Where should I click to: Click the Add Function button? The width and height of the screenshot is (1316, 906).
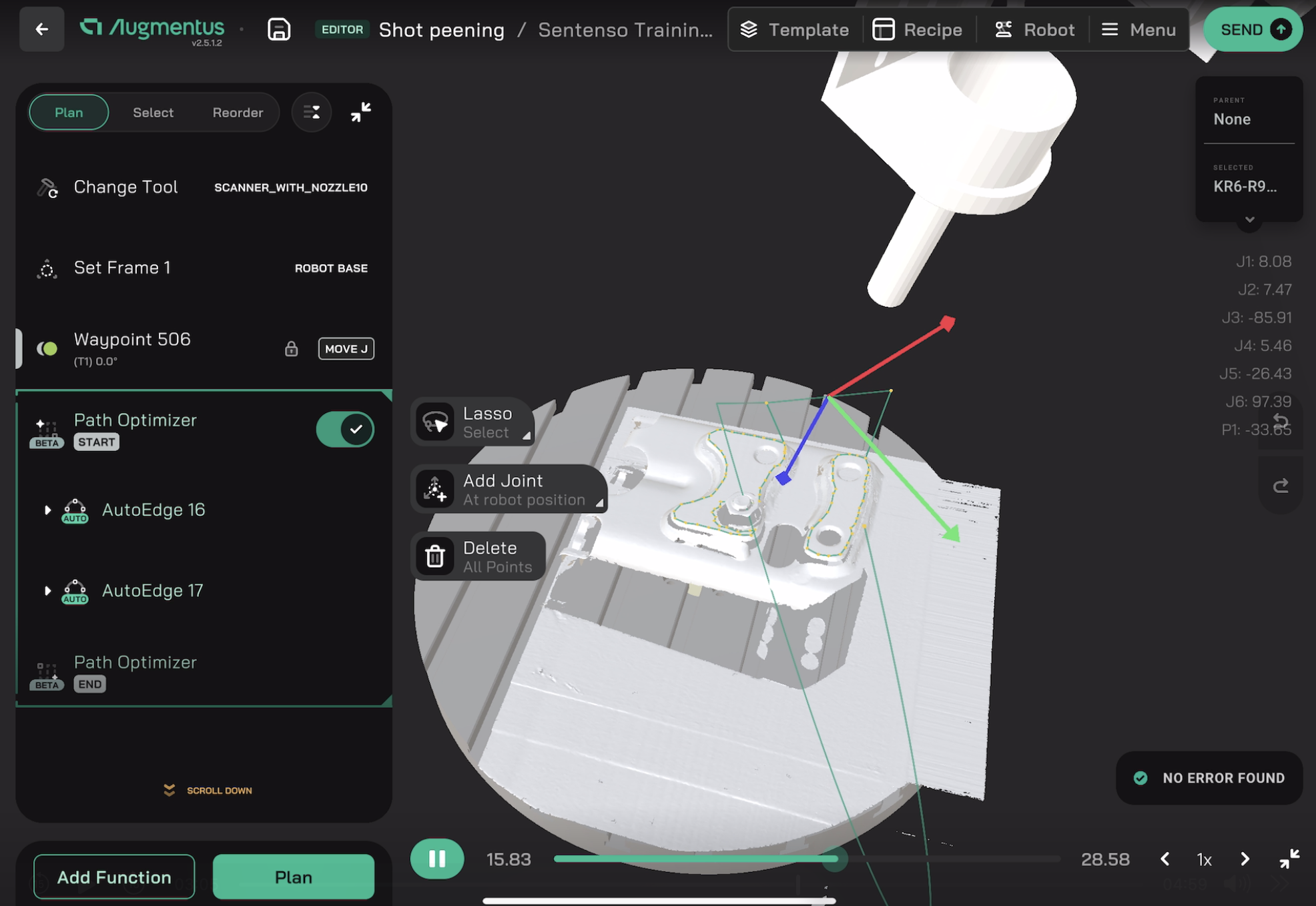[x=114, y=877]
